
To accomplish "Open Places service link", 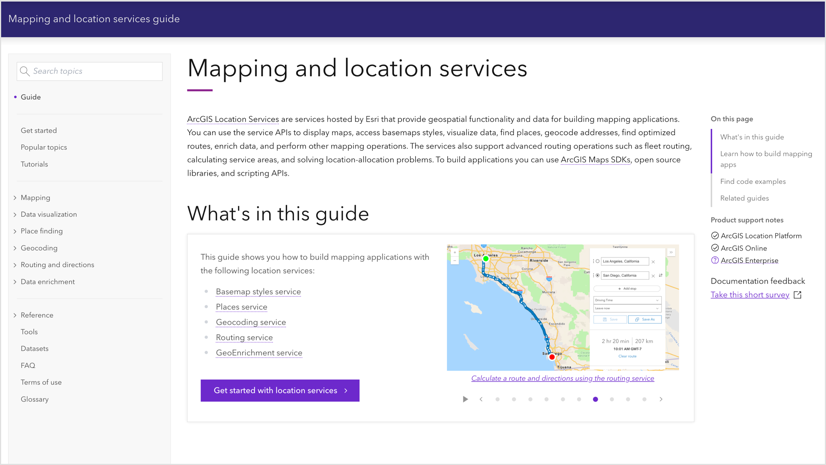I will (241, 306).
